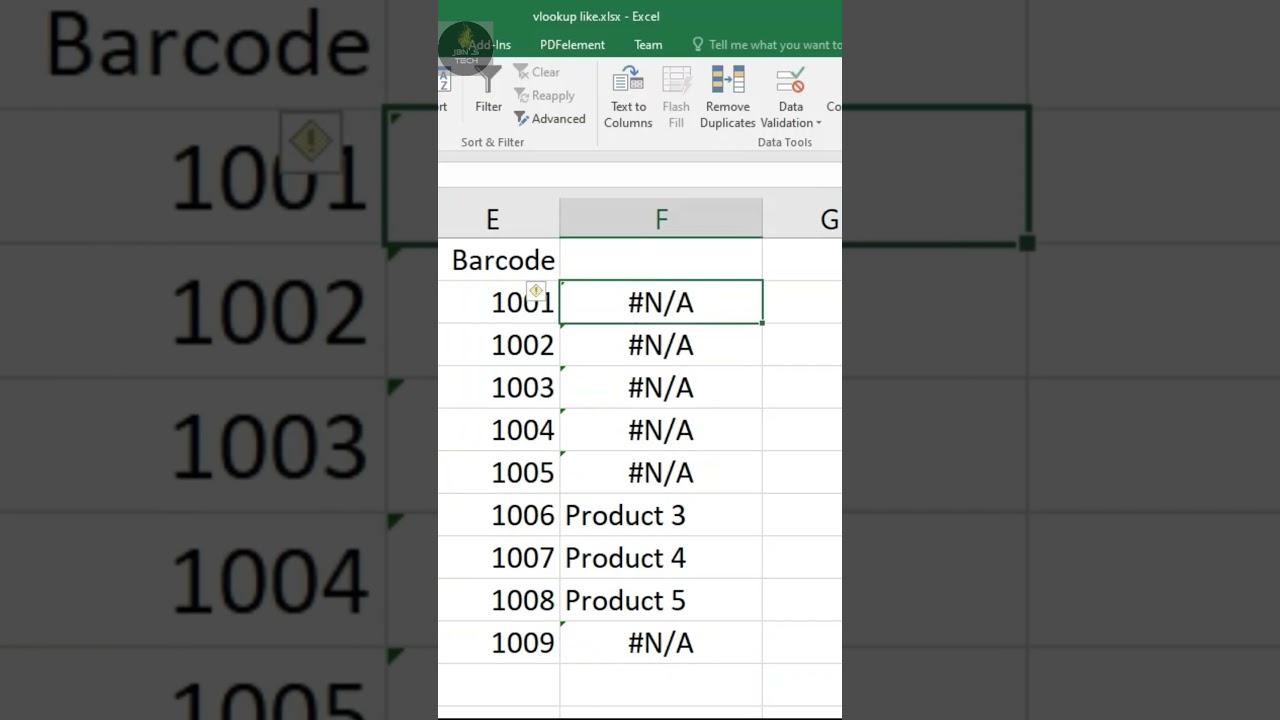This screenshot has height=720, width=1280.
Task: Select cell containing 1009
Action: 498,642
